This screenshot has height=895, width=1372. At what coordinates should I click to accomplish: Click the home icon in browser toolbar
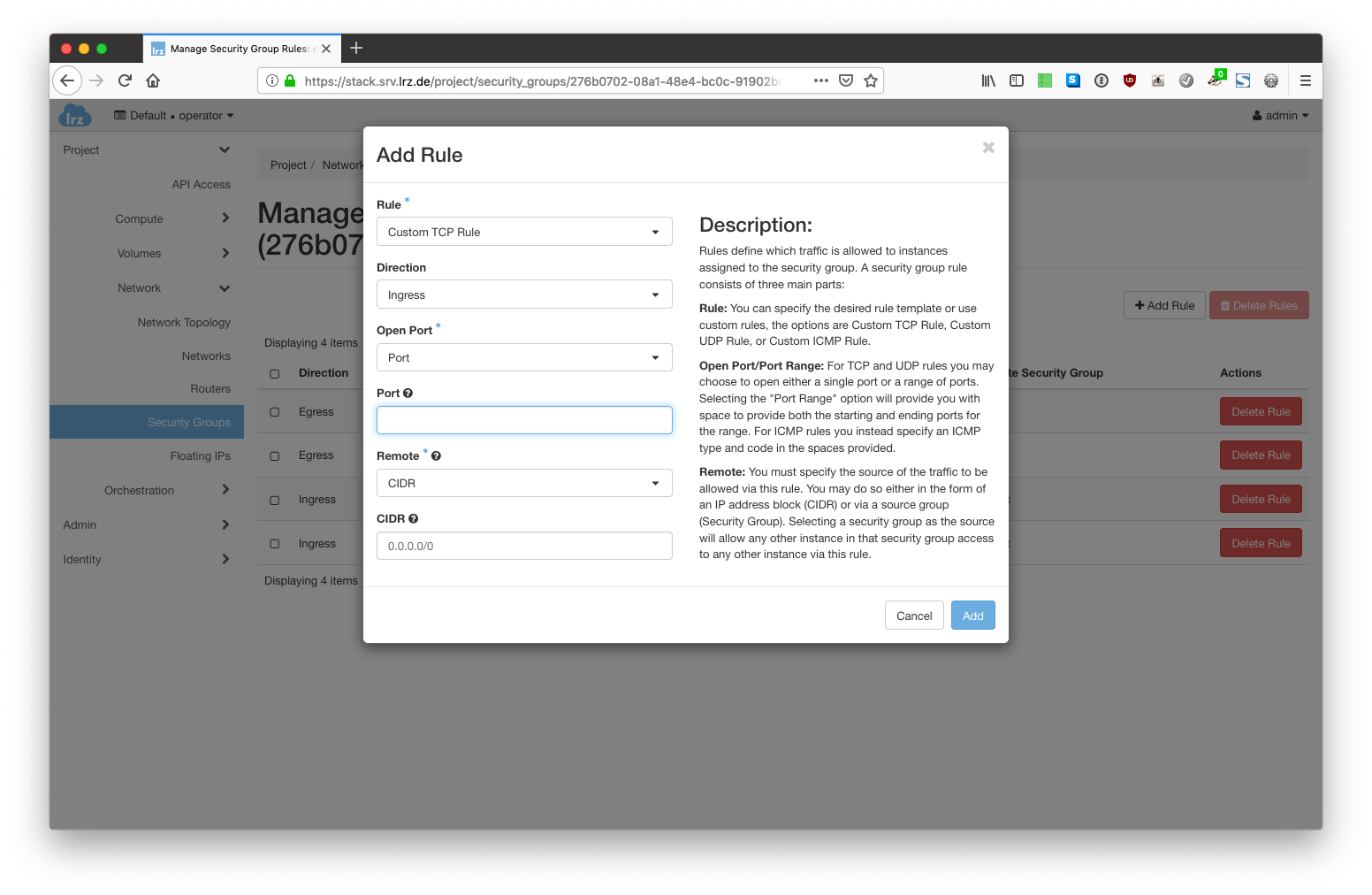pyautogui.click(x=153, y=80)
